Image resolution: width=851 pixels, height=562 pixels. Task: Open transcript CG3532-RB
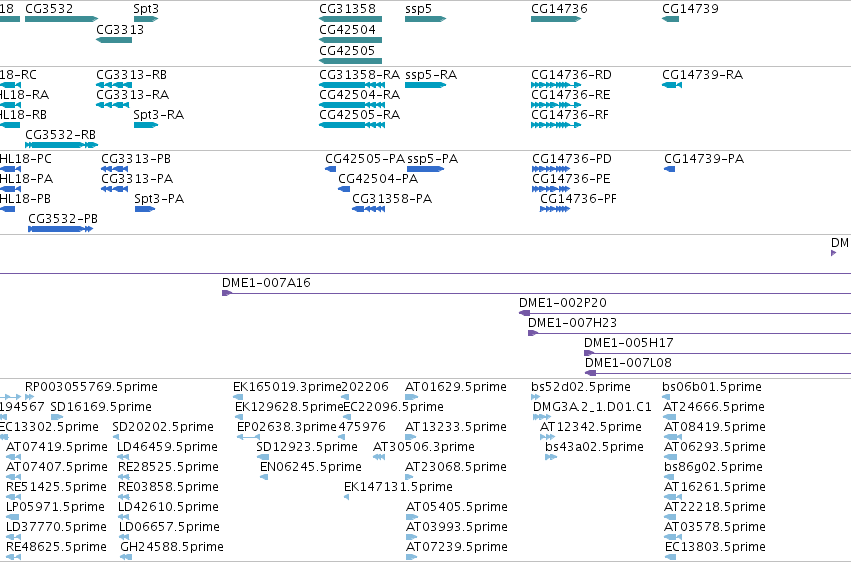click(x=60, y=135)
